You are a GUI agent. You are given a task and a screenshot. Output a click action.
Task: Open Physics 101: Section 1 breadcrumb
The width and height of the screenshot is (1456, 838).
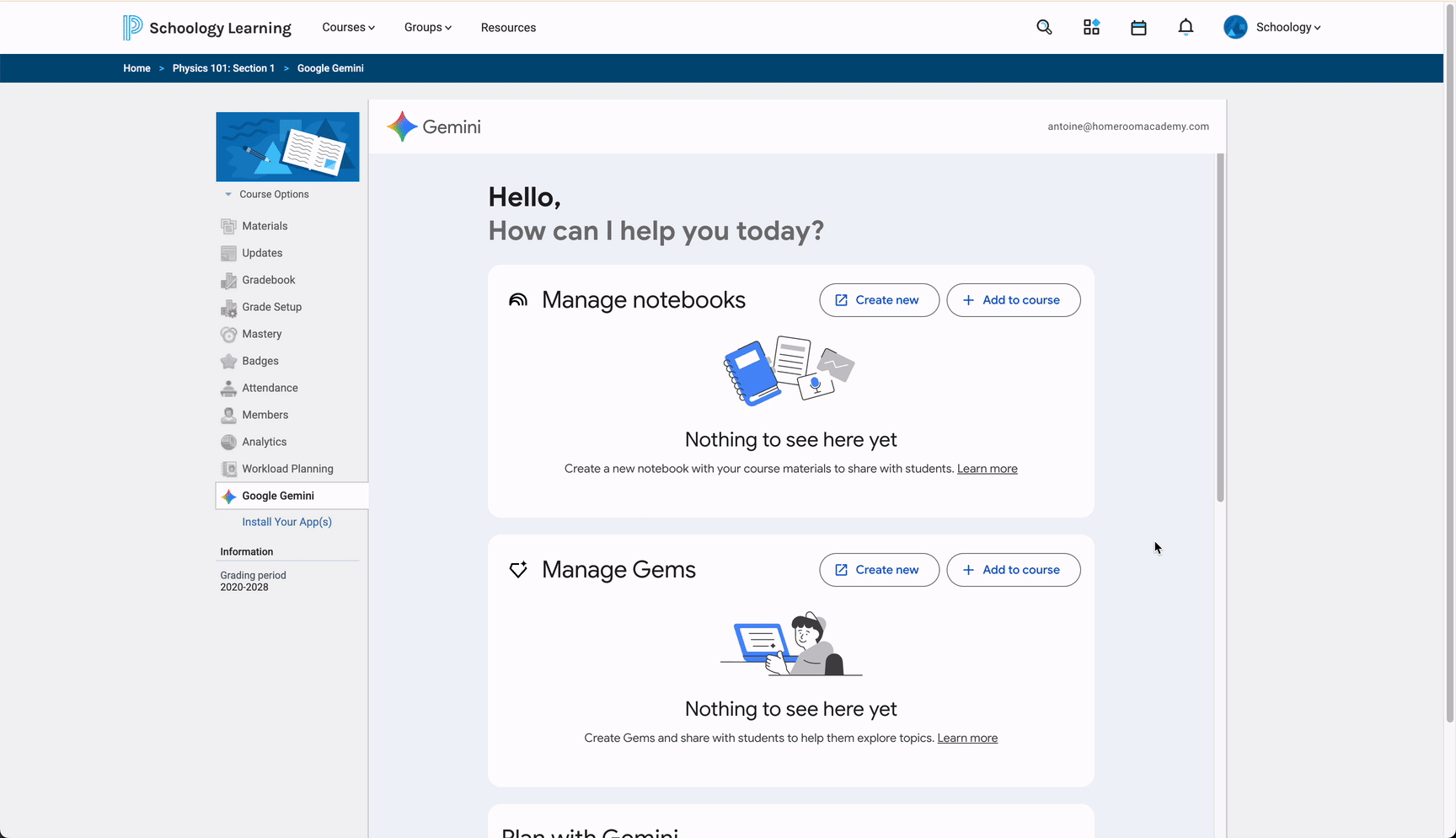point(223,68)
